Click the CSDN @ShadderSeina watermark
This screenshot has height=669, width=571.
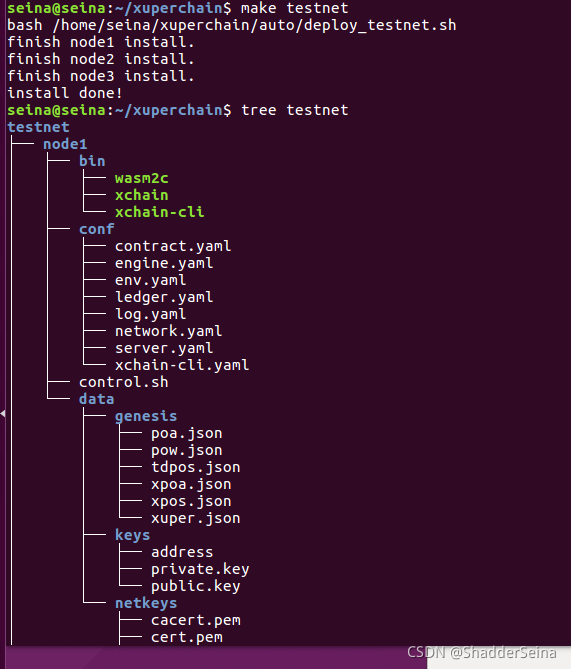482,653
